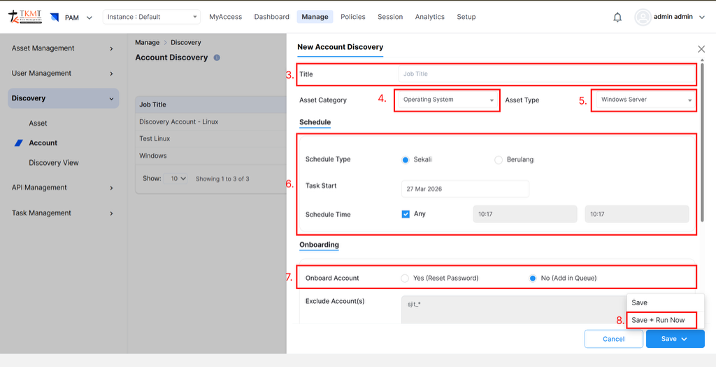The image size is (716, 368).
Task: Select the Test Linux row
Action: [211, 139]
